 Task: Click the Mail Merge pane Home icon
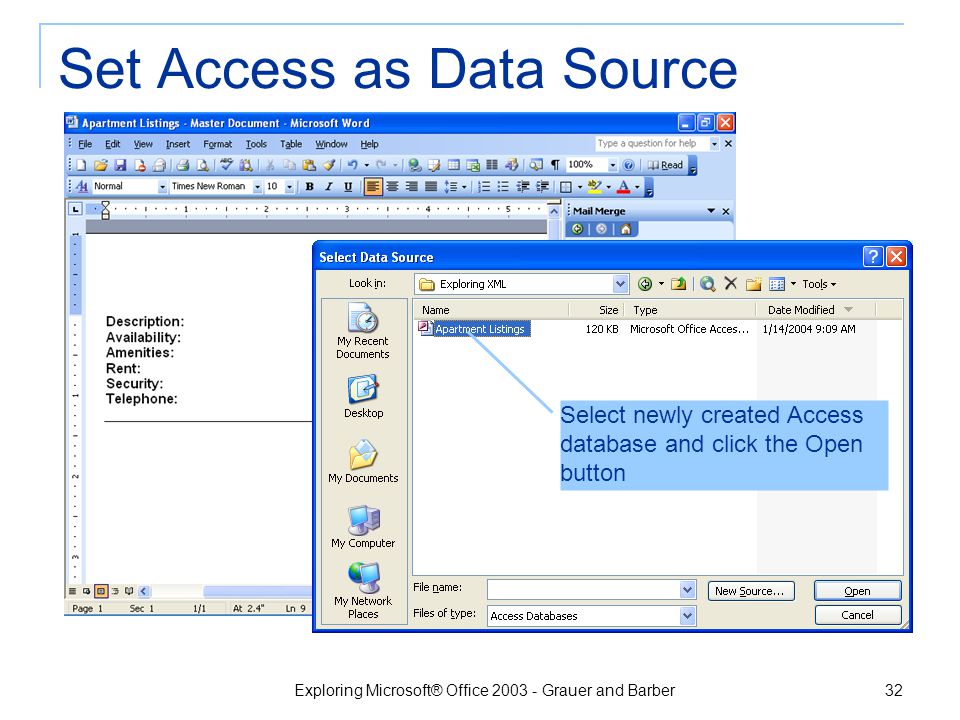625,229
